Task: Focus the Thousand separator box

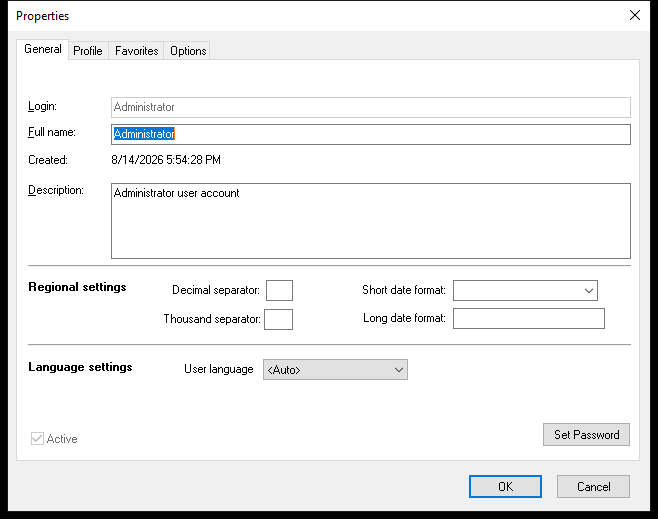Action: pos(278,319)
